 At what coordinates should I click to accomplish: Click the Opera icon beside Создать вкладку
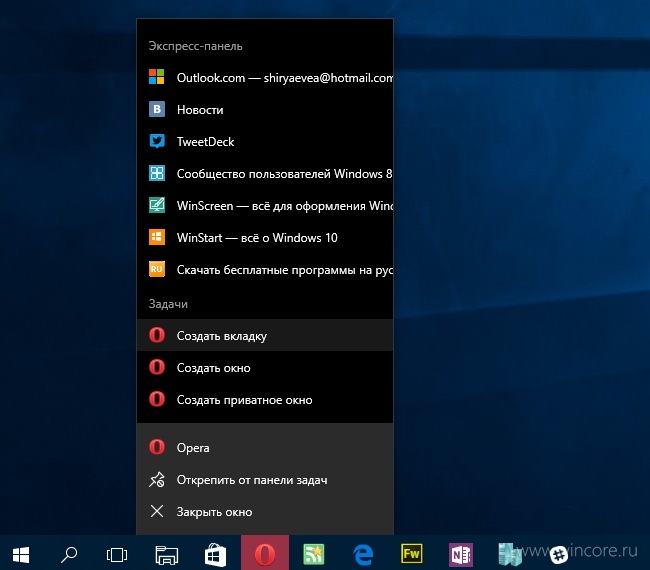157,335
